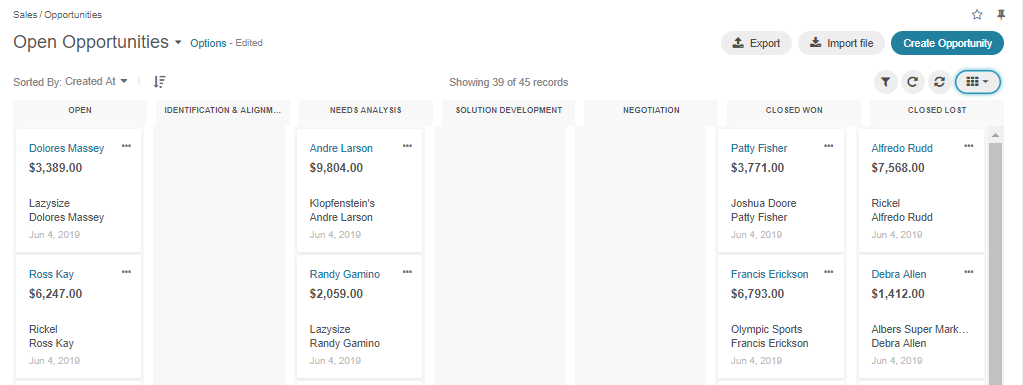This screenshot has width=1023, height=385.
Task: Toggle sort direction icon
Action: tap(160, 82)
